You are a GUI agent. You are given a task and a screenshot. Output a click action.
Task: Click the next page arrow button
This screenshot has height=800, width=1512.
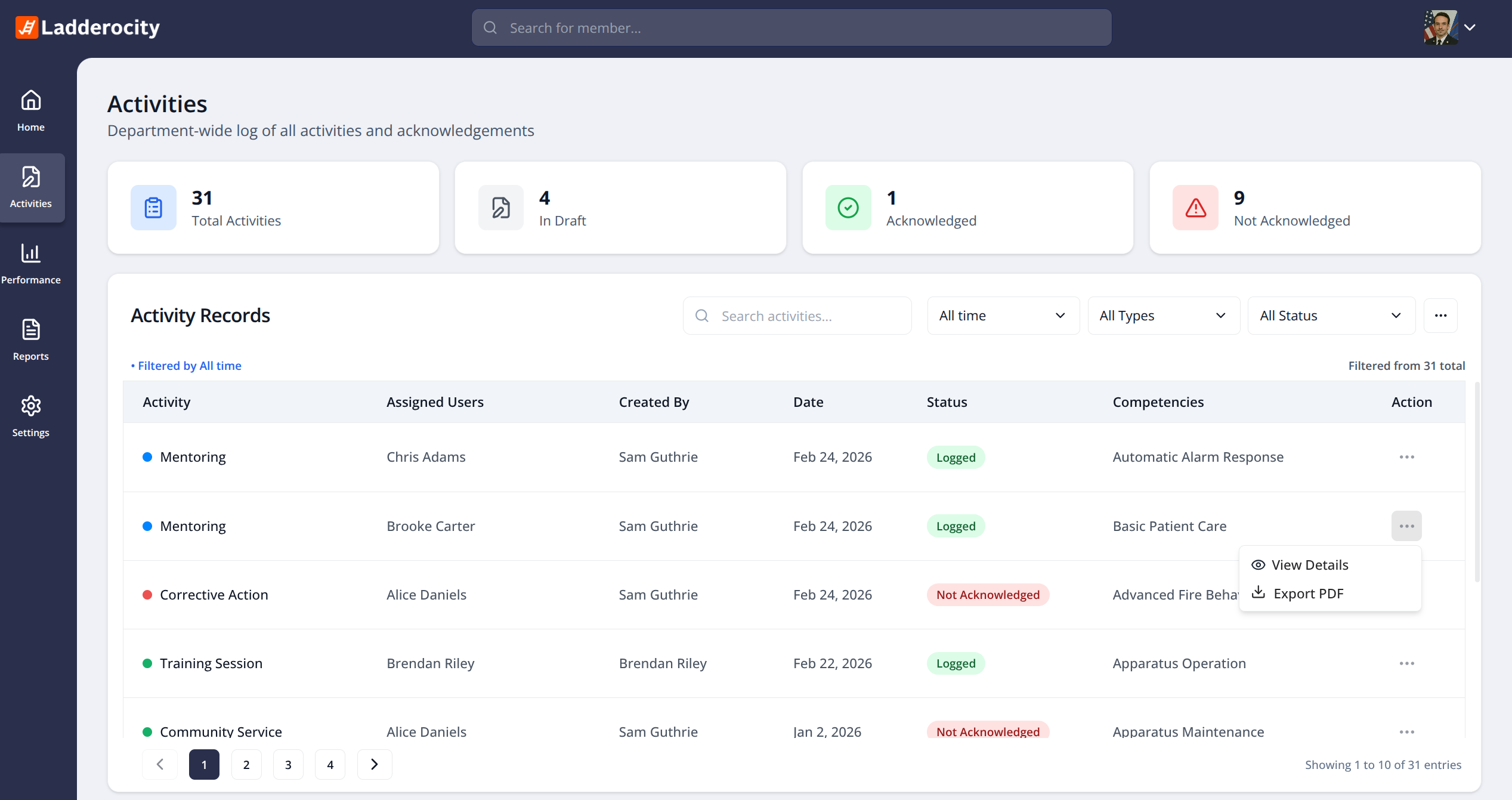[x=374, y=765]
